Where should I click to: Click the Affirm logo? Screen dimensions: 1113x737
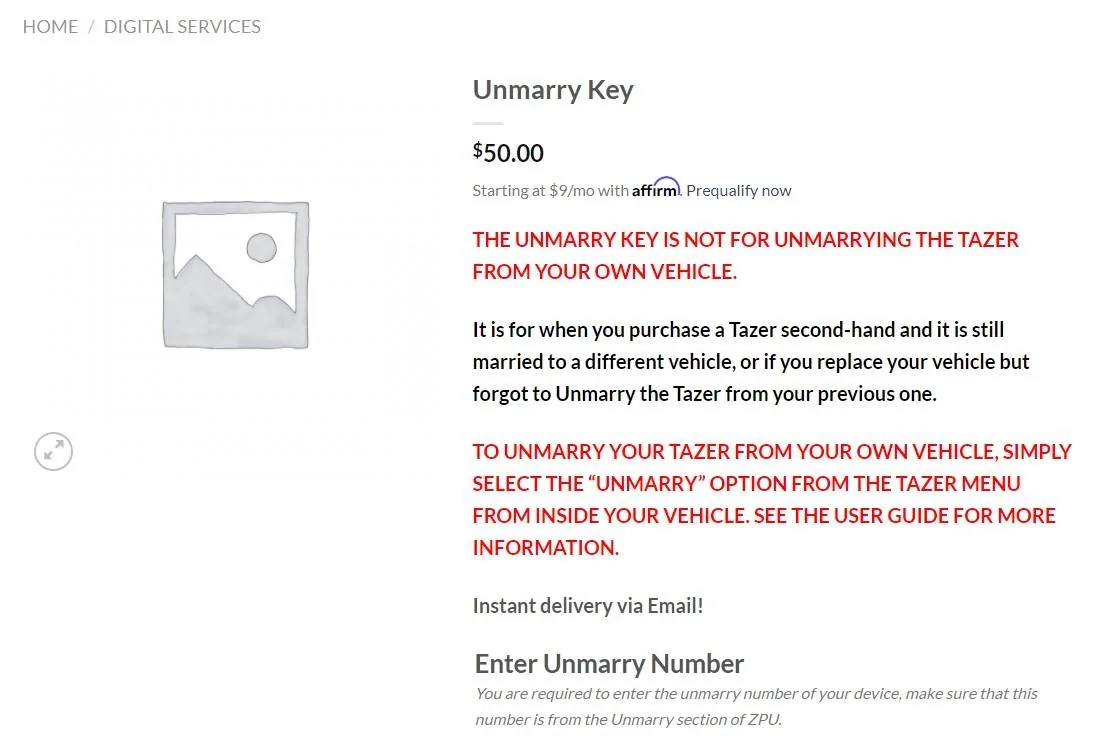(656, 188)
